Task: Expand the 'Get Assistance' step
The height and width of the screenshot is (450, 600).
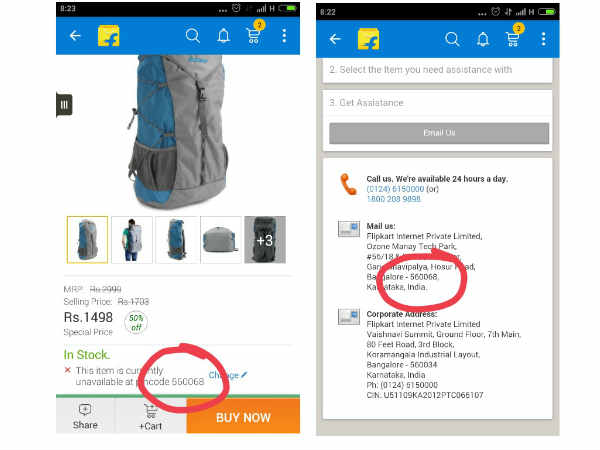Action: point(437,103)
